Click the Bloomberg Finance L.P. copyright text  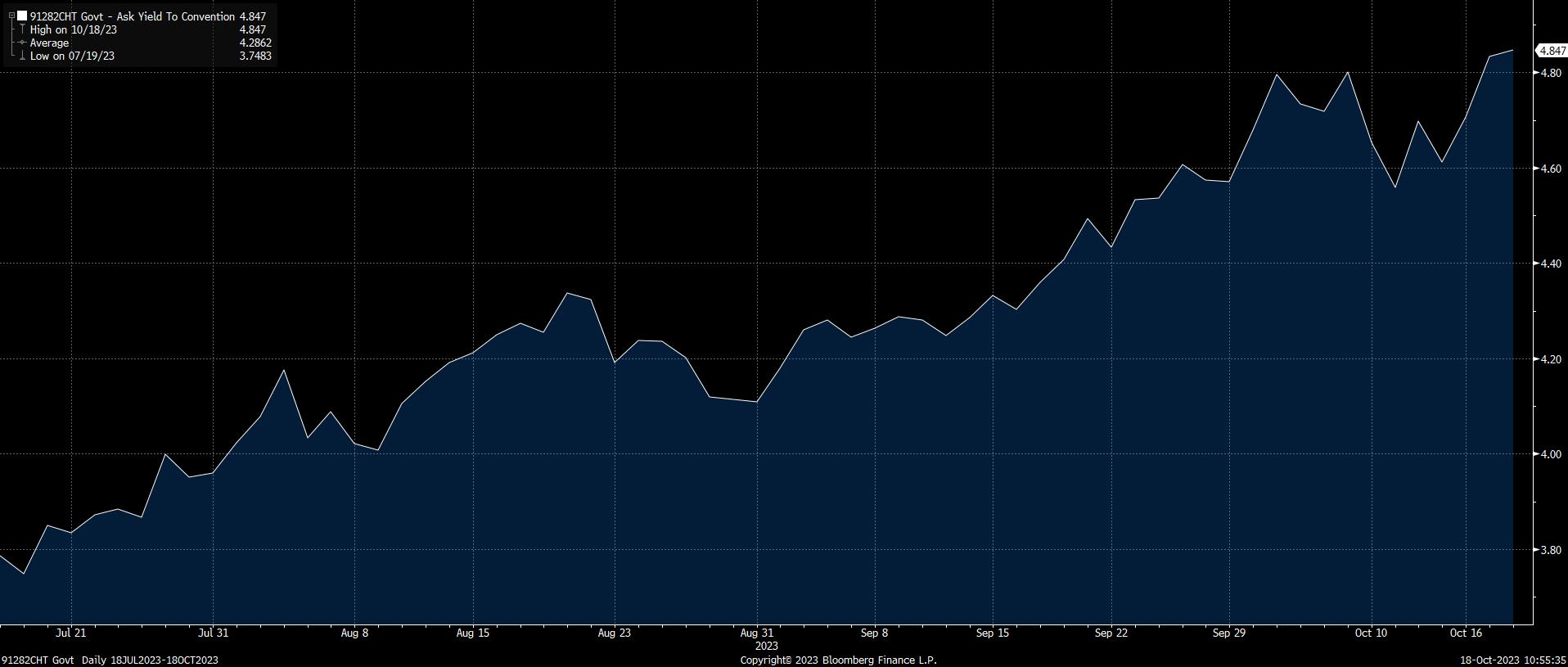pyautogui.click(x=838, y=660)
